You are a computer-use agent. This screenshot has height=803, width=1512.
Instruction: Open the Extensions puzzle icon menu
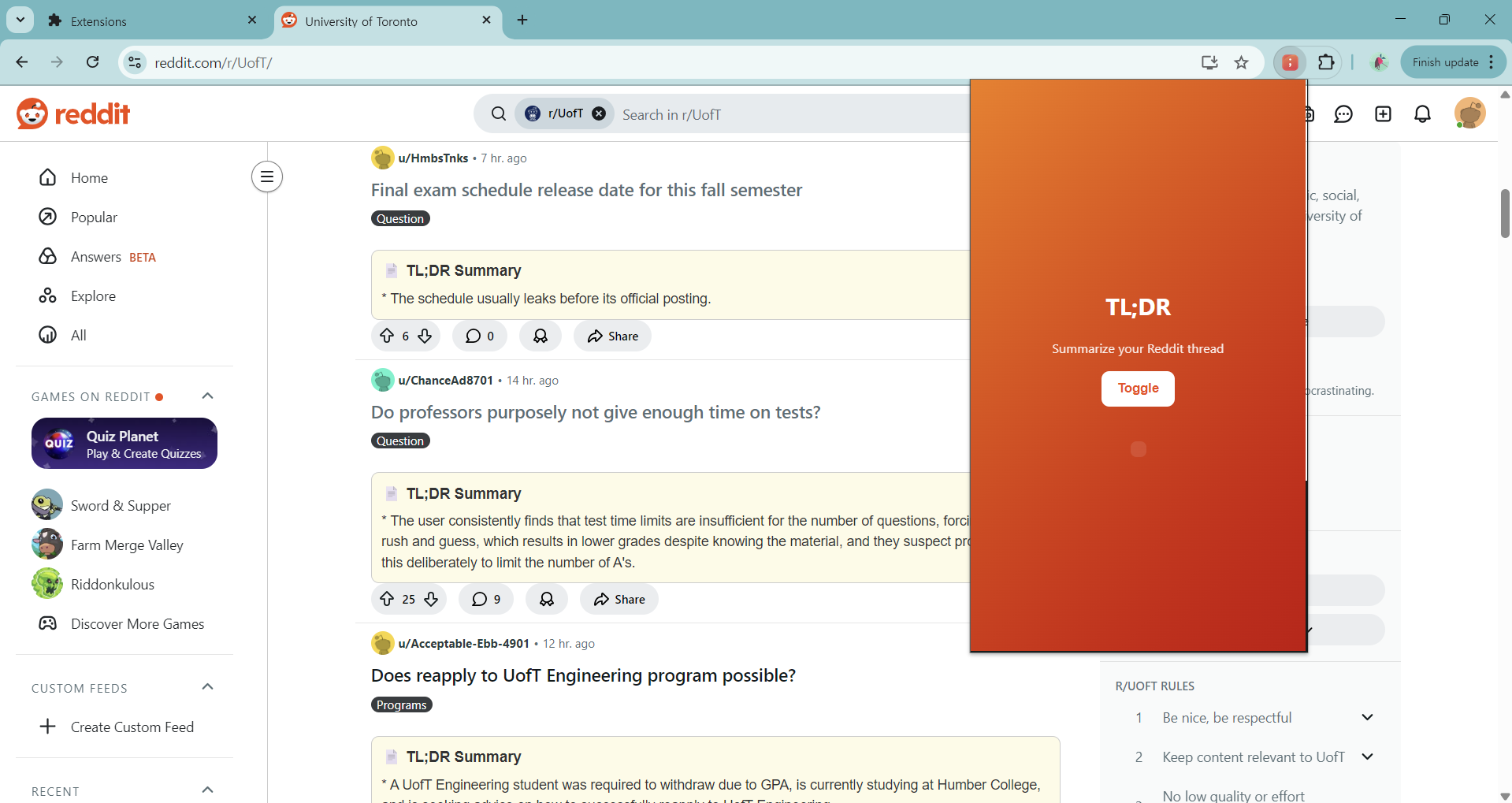click(x=1326, y=62)
